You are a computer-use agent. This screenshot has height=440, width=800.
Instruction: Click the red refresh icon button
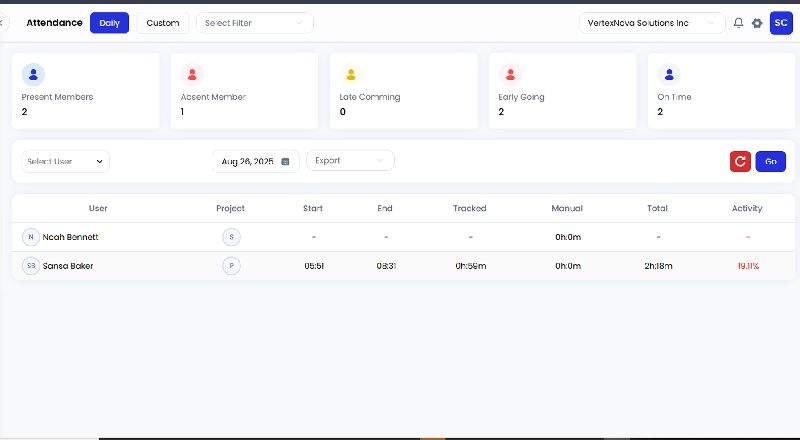[x=740, y=161]
